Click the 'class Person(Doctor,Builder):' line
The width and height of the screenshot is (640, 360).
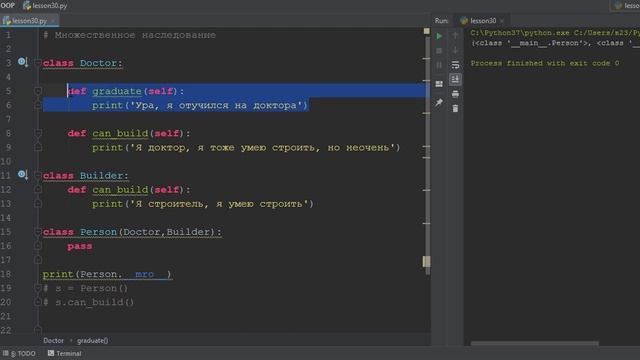132,232
